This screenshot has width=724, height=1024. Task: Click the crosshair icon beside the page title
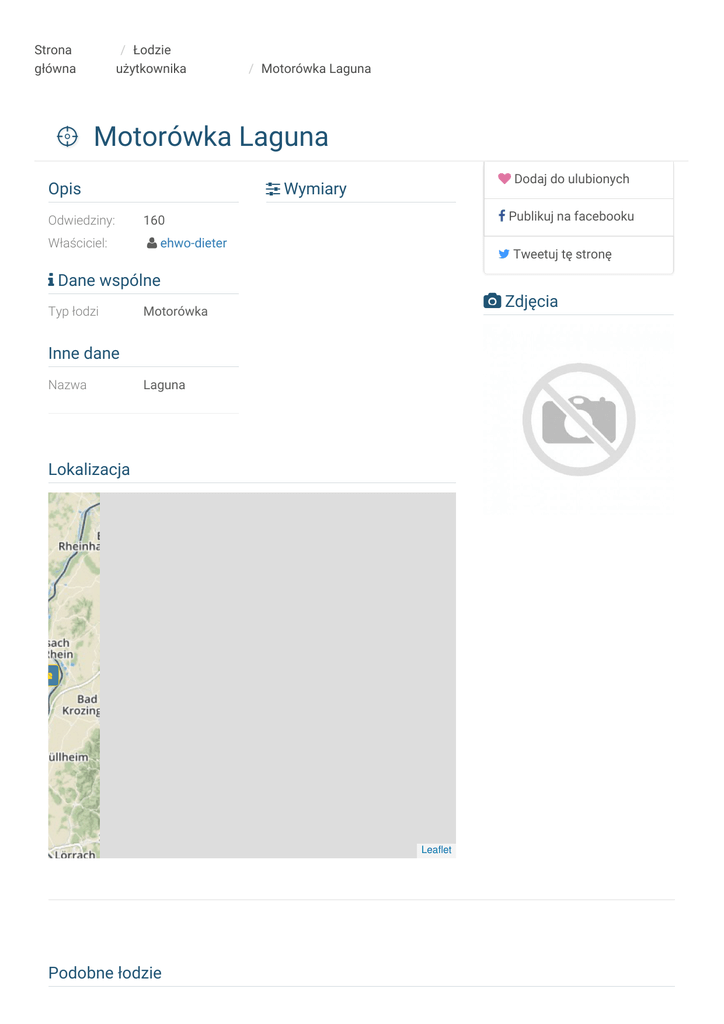click(x=67, y=137)
